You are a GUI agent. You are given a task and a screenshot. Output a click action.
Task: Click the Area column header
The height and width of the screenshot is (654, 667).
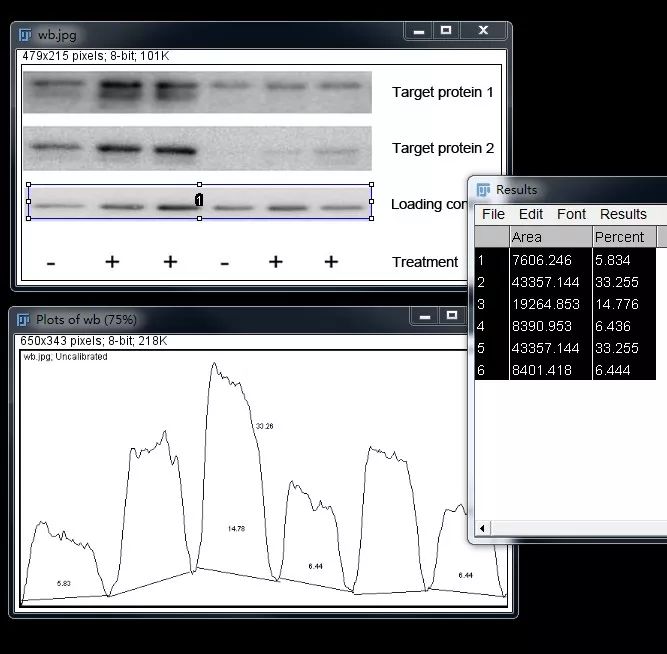pos(550,237)
